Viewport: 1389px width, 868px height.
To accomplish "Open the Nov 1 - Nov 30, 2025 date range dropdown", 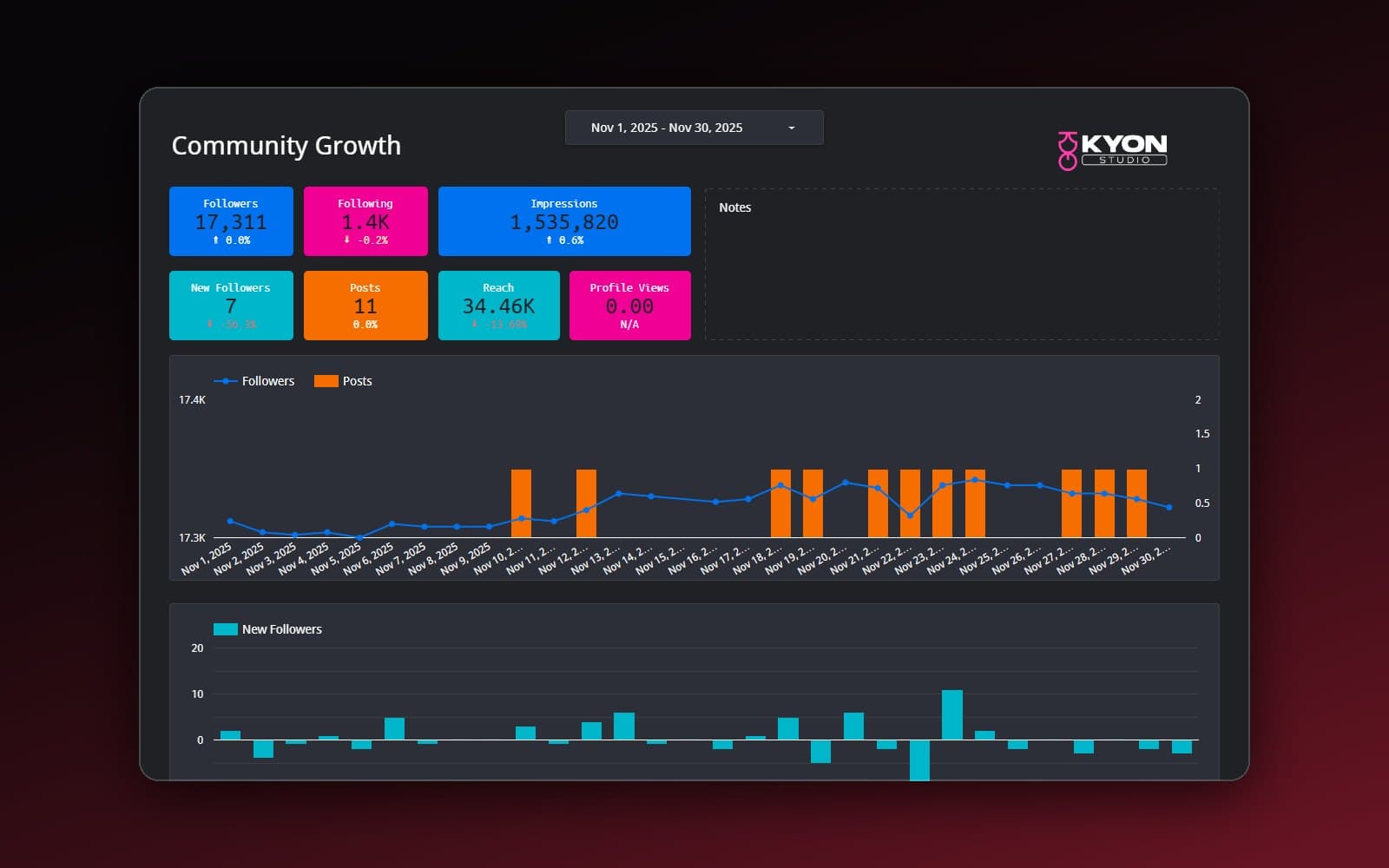I will pos(694,128).
